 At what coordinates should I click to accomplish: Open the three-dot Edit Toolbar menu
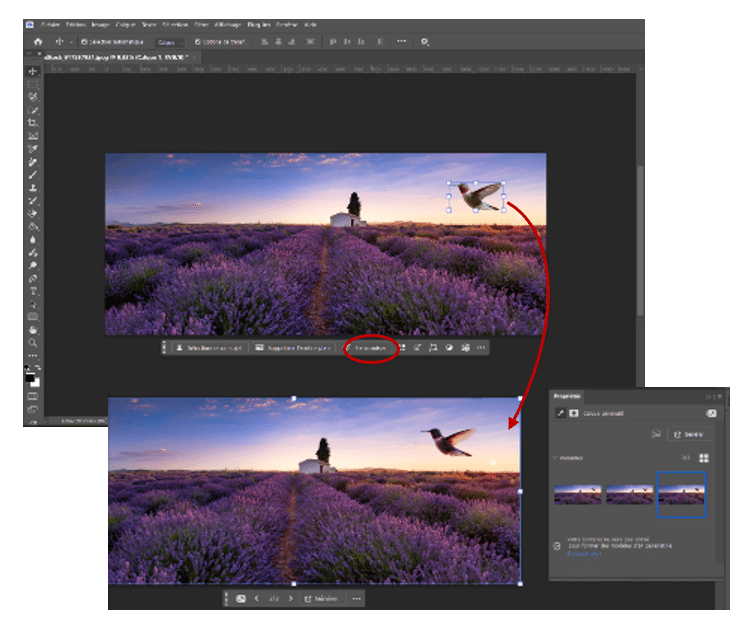pos(33,355)
